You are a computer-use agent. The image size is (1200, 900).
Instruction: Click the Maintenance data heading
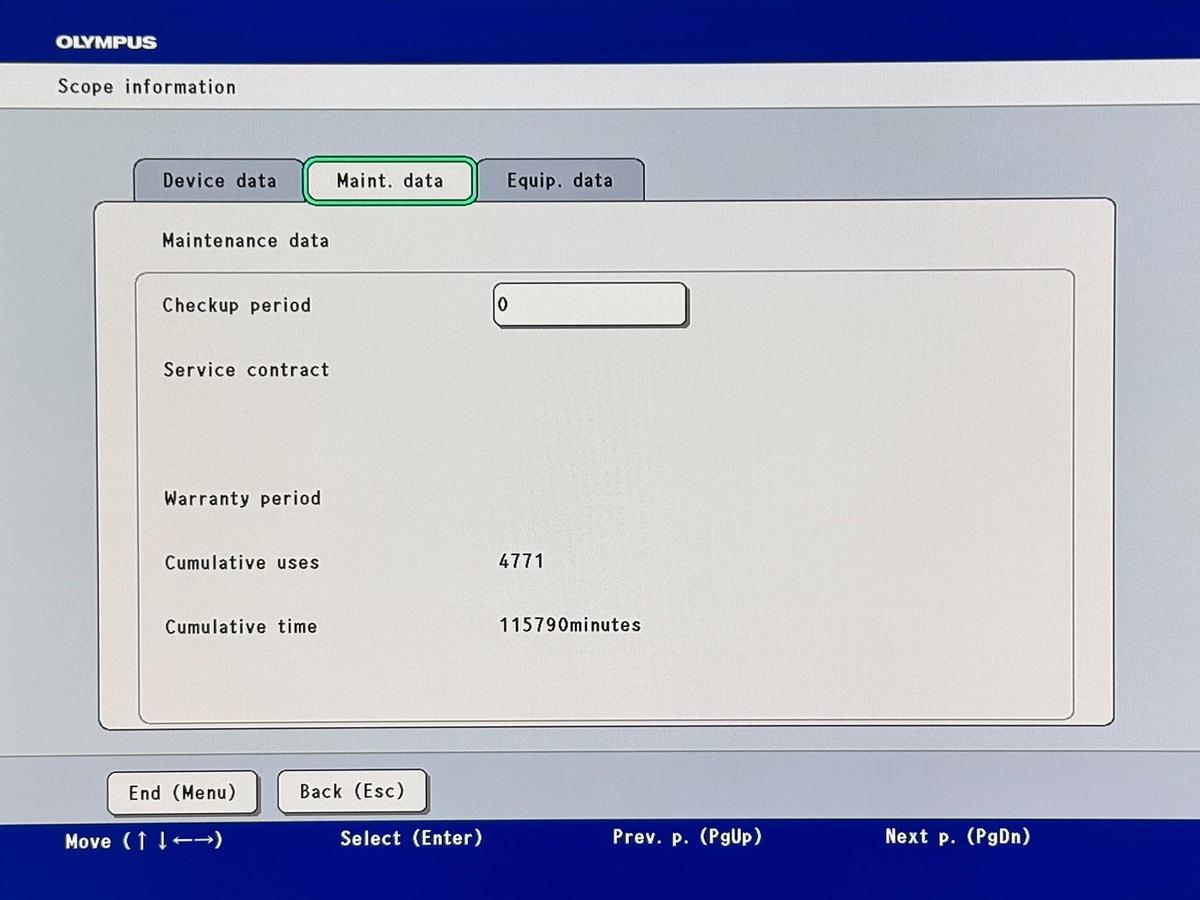(x=245, y=241)
